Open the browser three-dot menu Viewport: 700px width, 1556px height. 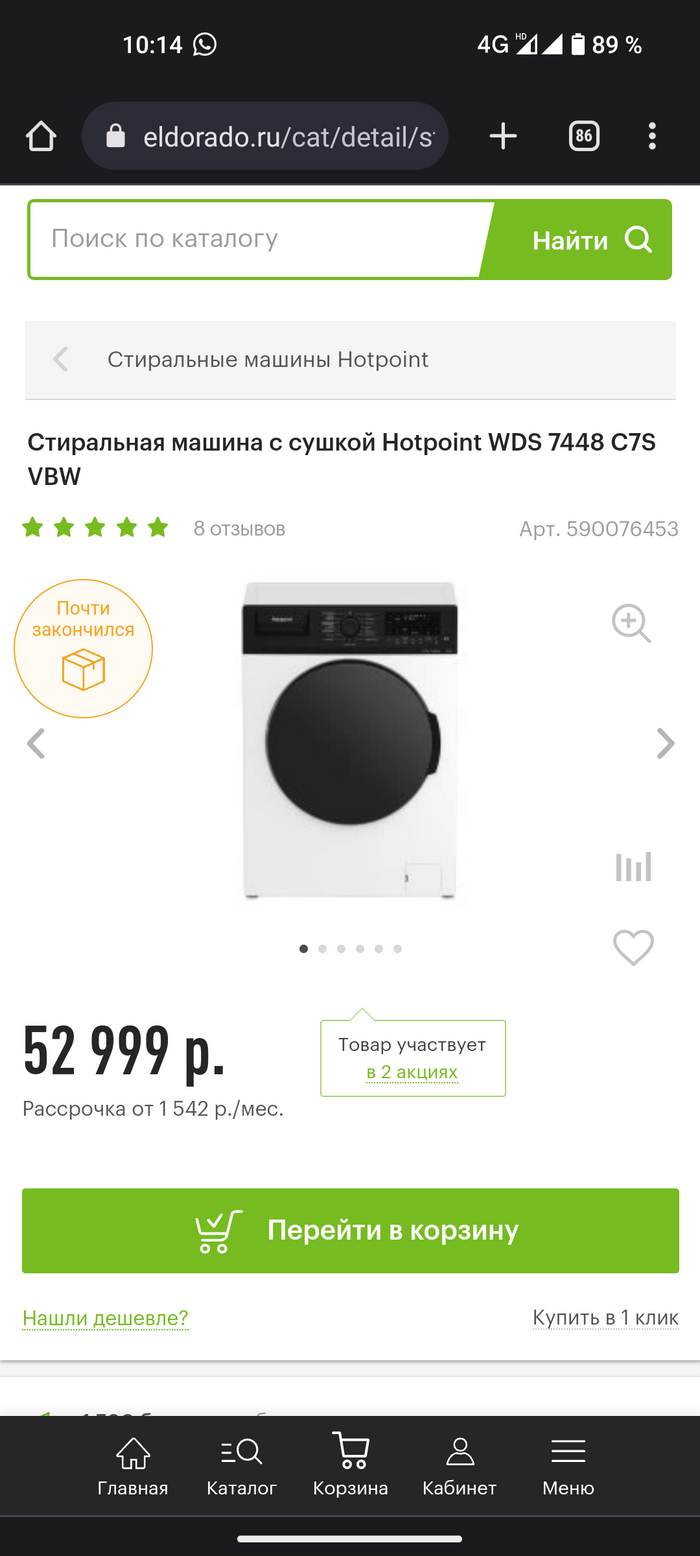(x=652, y=136)
